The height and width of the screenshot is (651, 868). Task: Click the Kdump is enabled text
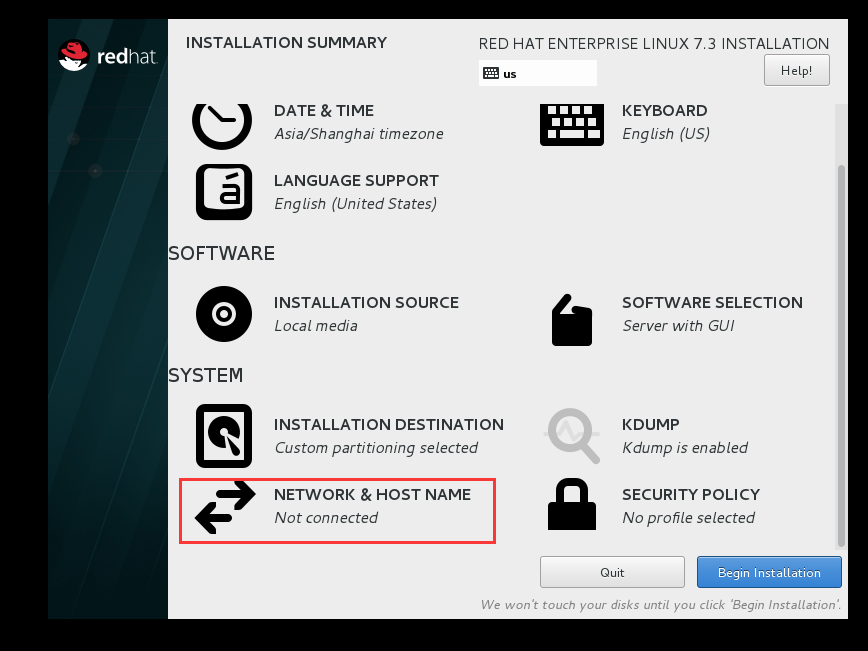pos(685,448)
